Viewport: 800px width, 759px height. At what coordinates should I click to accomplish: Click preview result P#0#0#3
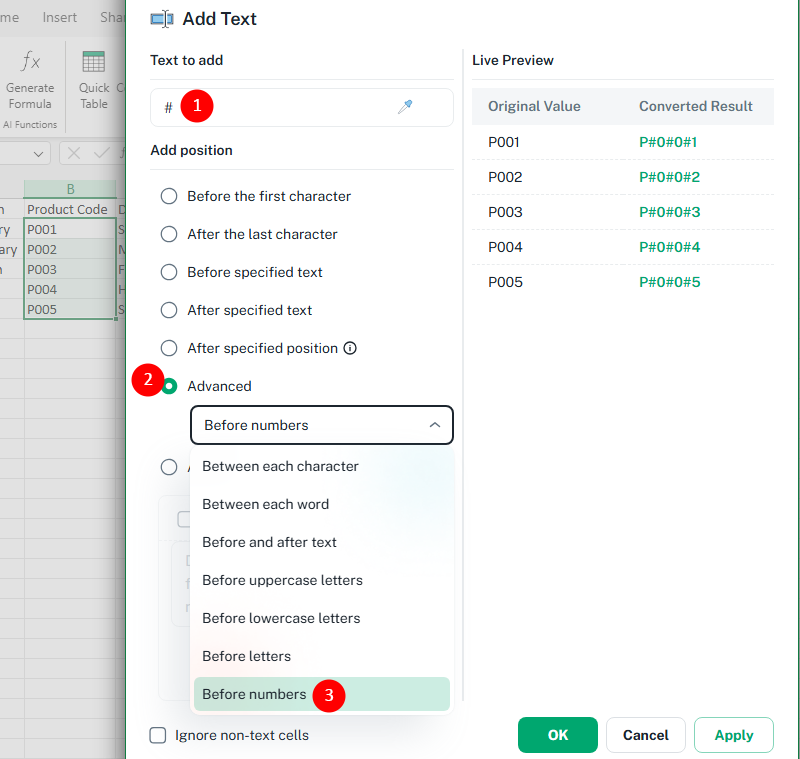click(669, 212)
